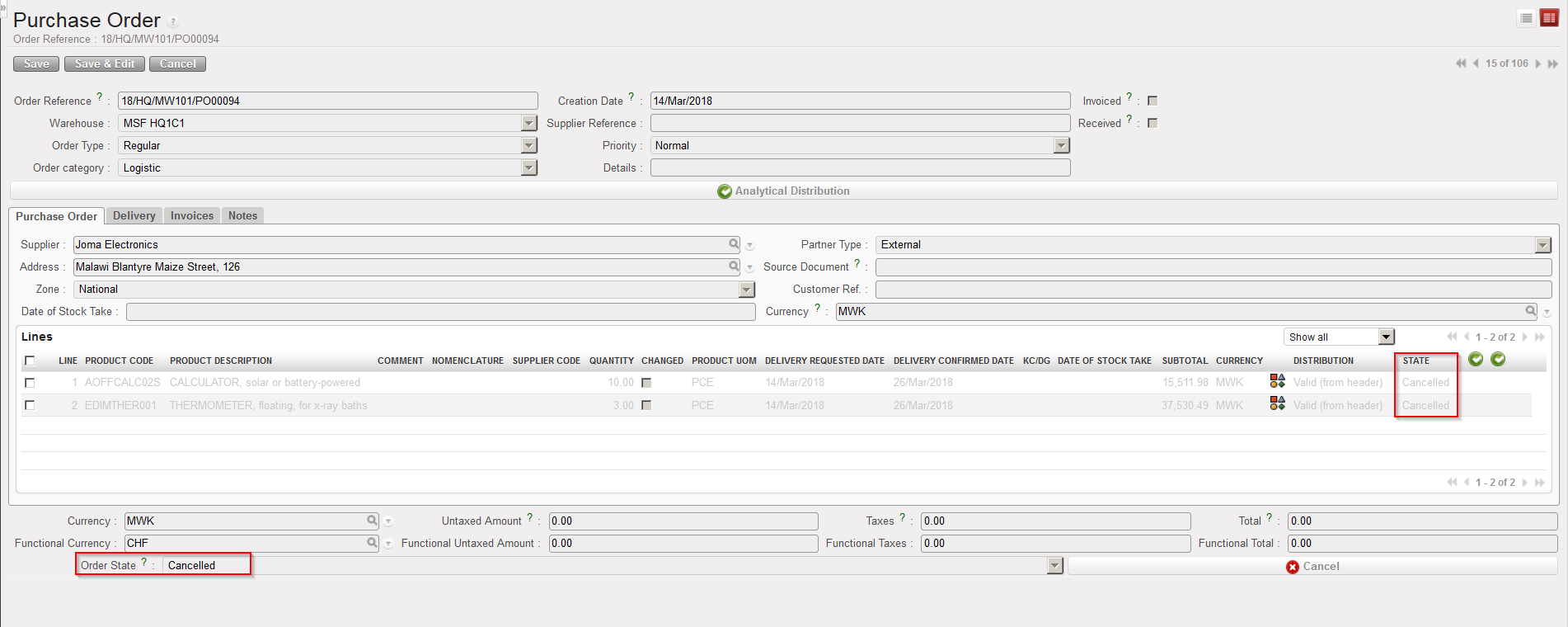The width and height of the screenshot is (1568, 627).
Task: Open the Analytical Distribution green check icon
Action: point(725,191)
